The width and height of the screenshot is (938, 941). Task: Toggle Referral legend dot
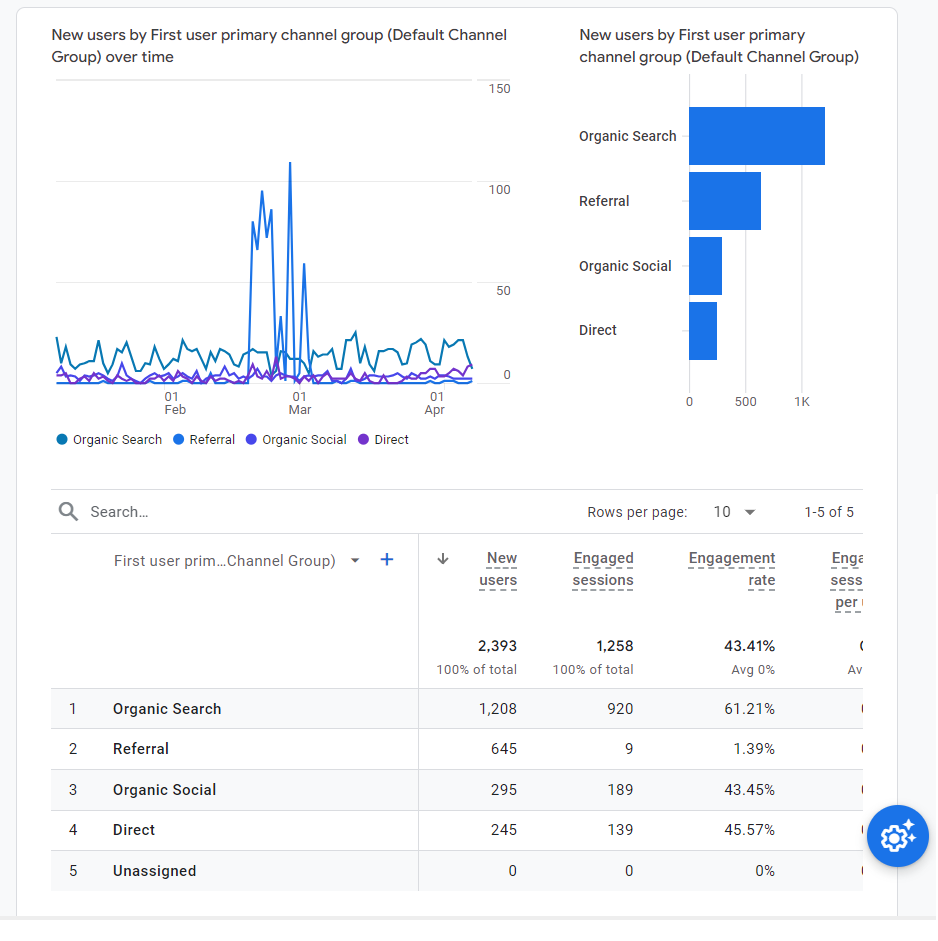point(178,439)
